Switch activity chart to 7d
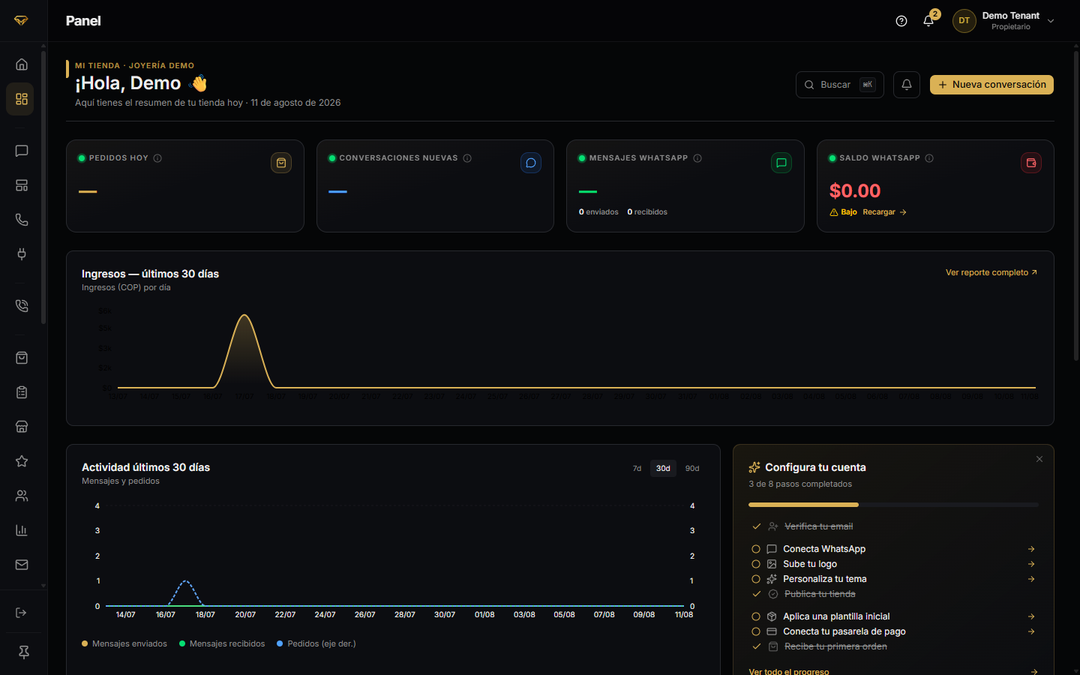 point(637,468)
